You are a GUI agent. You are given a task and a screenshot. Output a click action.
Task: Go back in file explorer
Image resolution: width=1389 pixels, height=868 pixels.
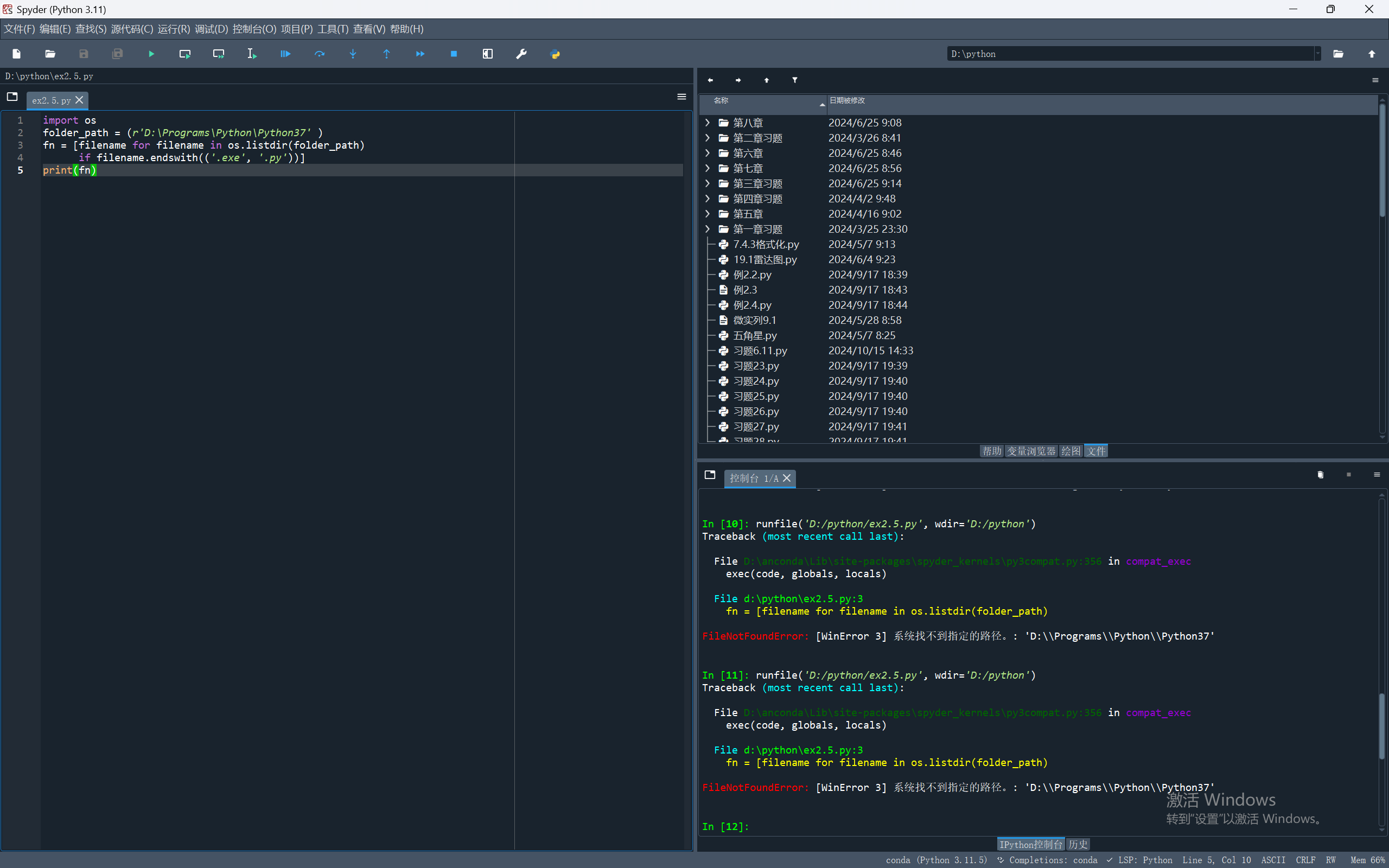coord(711,80)
